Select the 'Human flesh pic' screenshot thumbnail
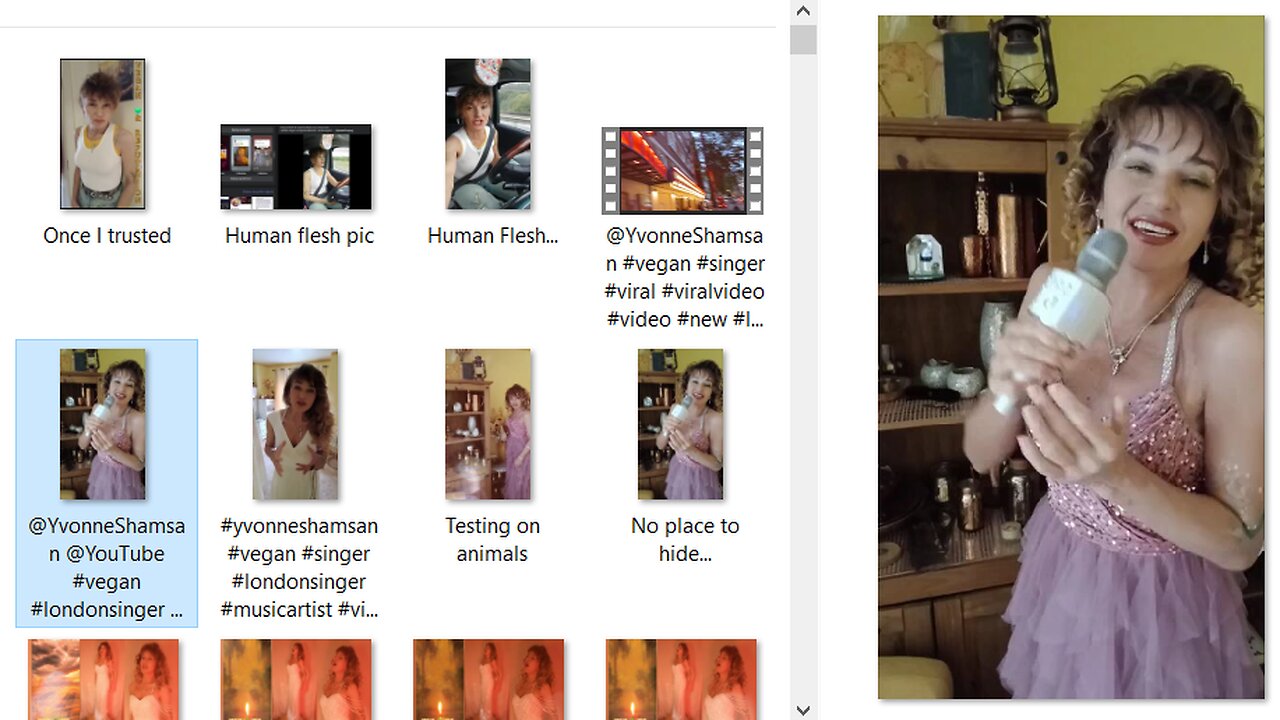The image size is (1280, 720). 296,167
